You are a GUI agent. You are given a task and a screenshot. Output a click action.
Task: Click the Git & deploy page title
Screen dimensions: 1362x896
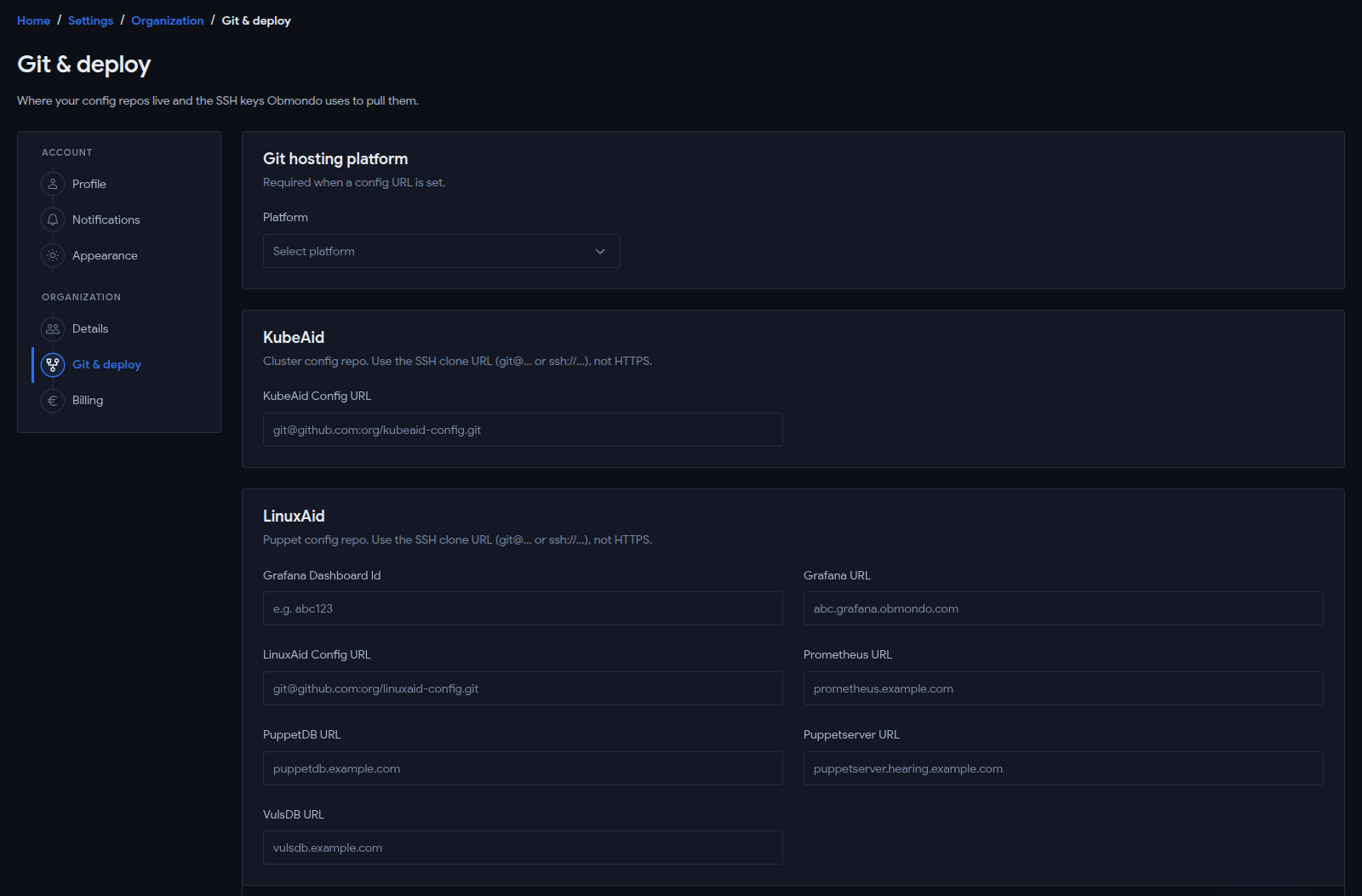point(84,65)
